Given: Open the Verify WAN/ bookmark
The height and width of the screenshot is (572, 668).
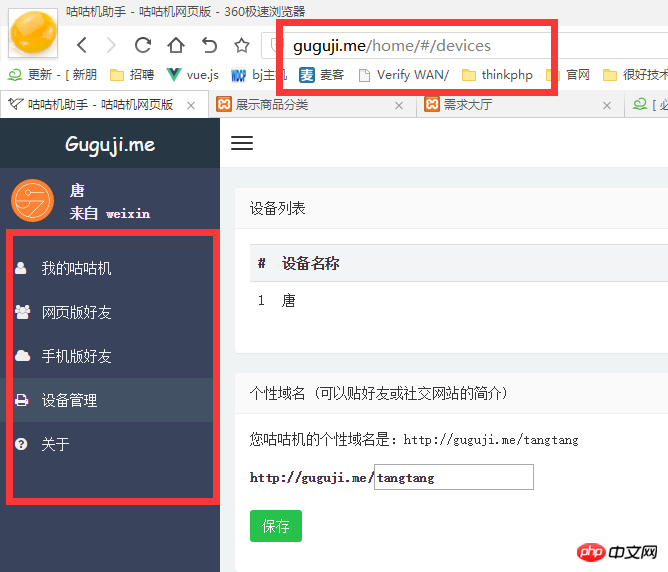Looking at the screenshot, I should click(x=404, y=75).
